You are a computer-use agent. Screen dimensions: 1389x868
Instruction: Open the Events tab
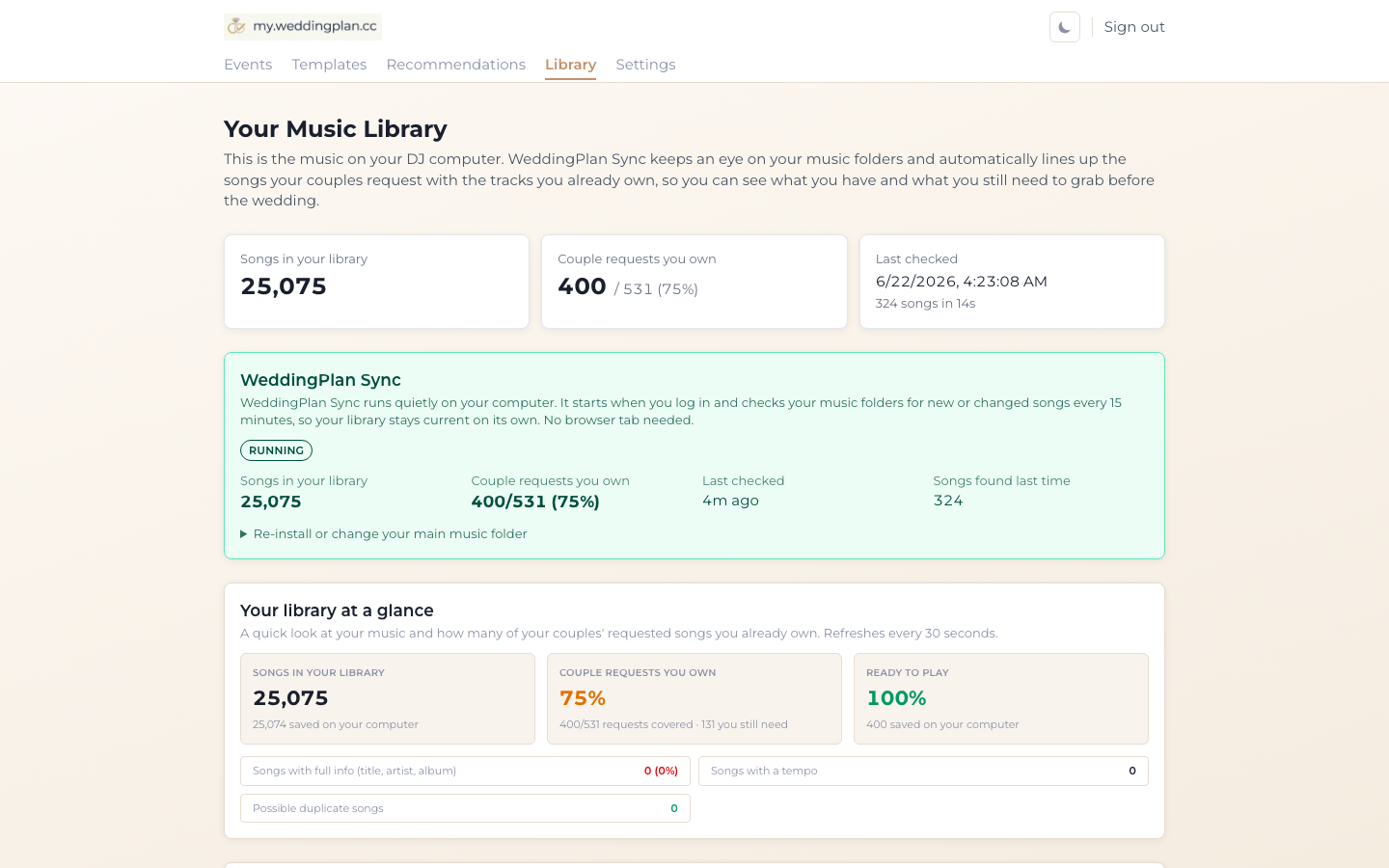[248, 65]
